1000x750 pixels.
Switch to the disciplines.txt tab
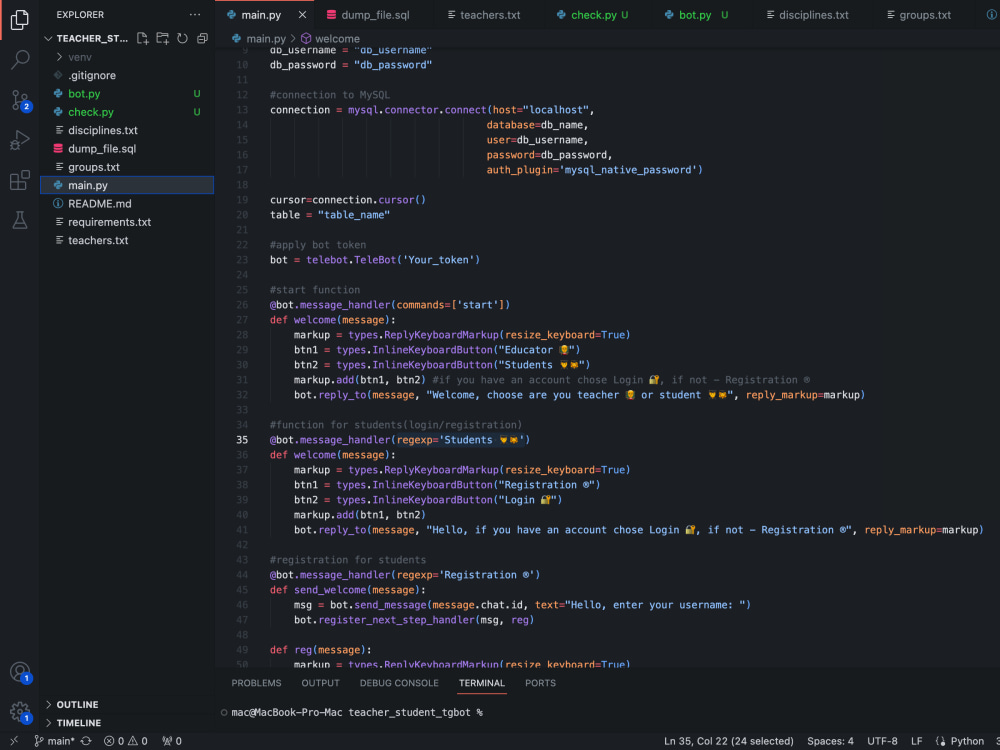click(807, 15)
